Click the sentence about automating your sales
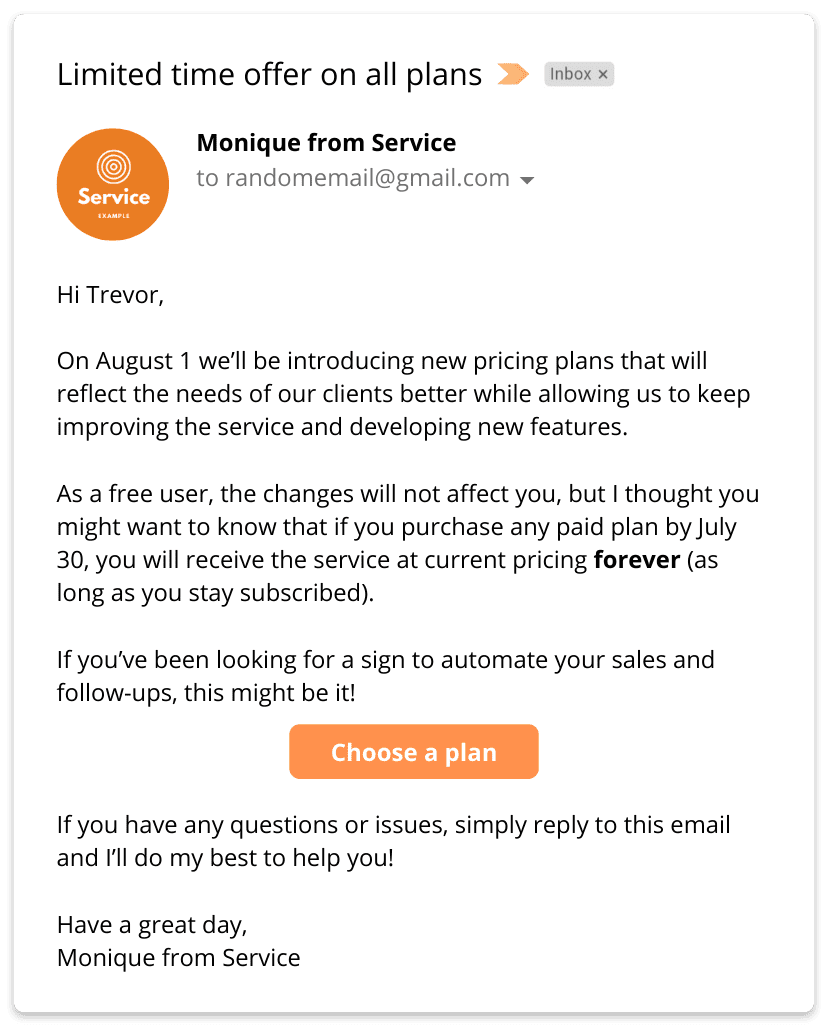The width and height of the screenshot is (828, 1026). tap(385, 676)
